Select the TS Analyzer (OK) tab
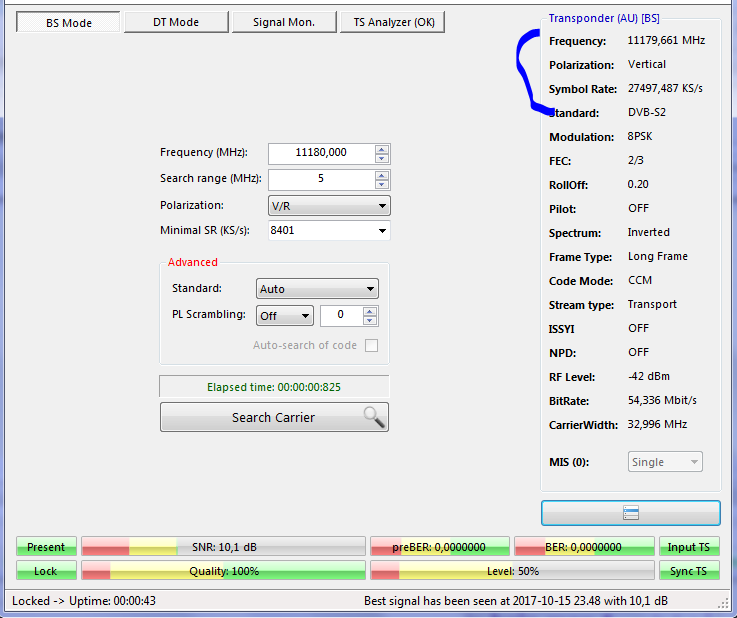 pyautogui.click(x=392, y=22)
